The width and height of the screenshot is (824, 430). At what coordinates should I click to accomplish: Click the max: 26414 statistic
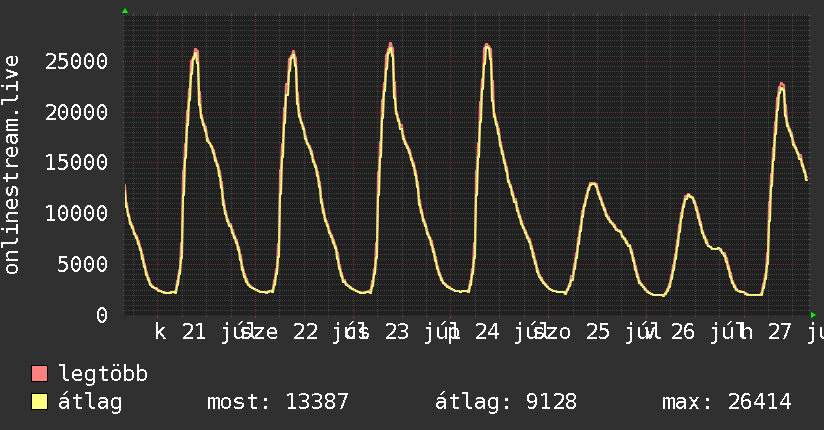click(727, 402)
